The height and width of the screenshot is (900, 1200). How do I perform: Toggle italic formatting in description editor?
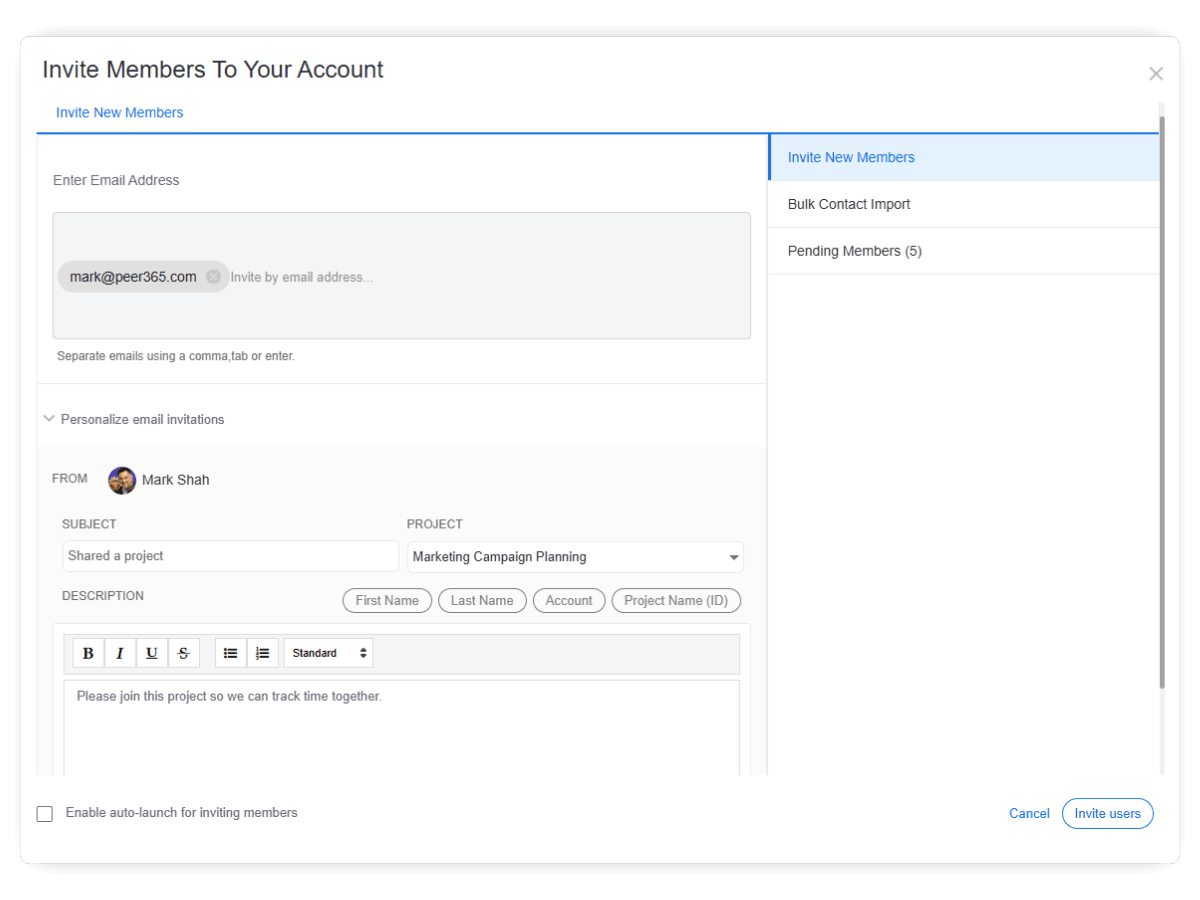(x=120, y=653)
